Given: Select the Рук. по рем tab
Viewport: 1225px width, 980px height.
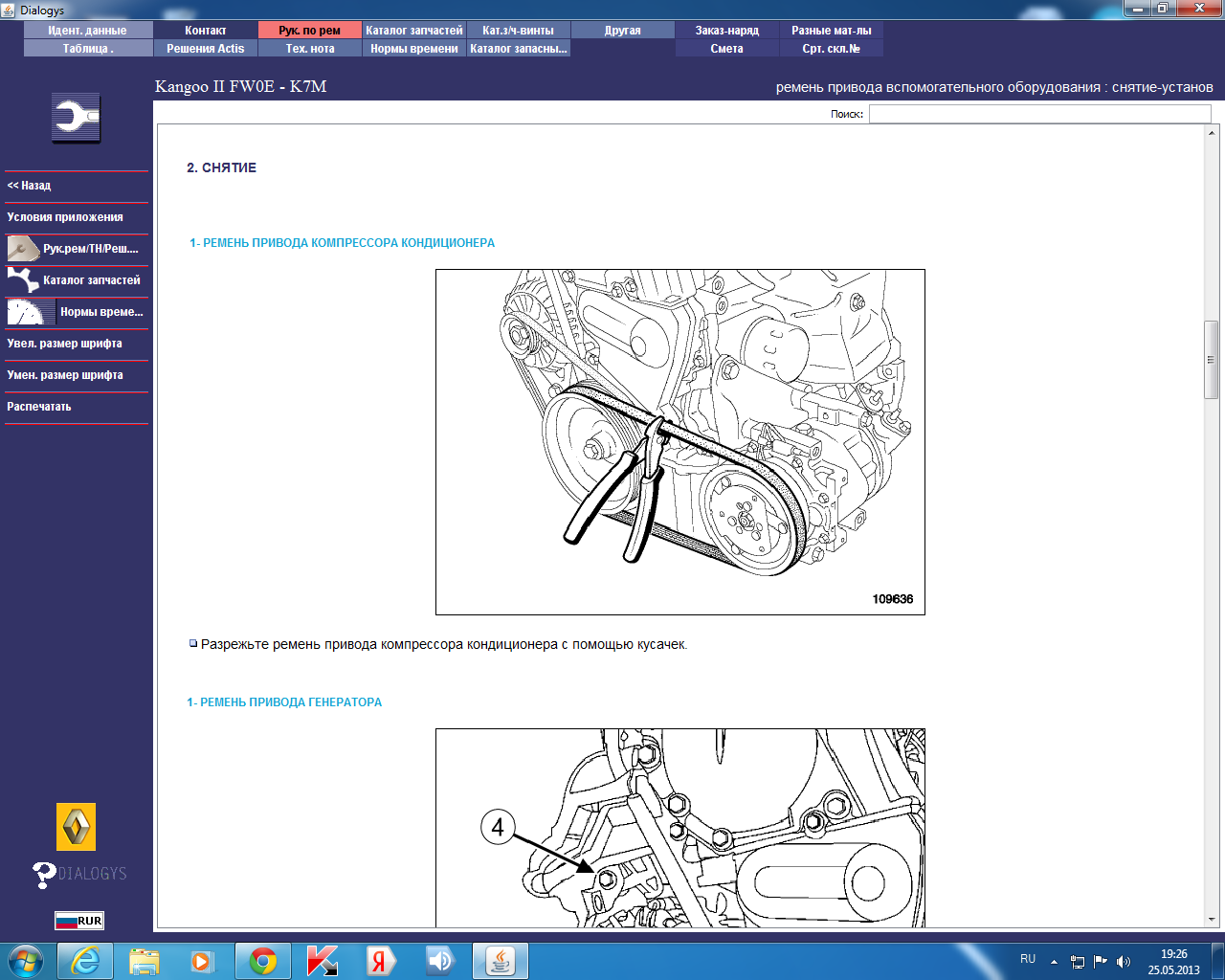Looking at the screenshot, I should pyautogui.click(x=310, y=31).
